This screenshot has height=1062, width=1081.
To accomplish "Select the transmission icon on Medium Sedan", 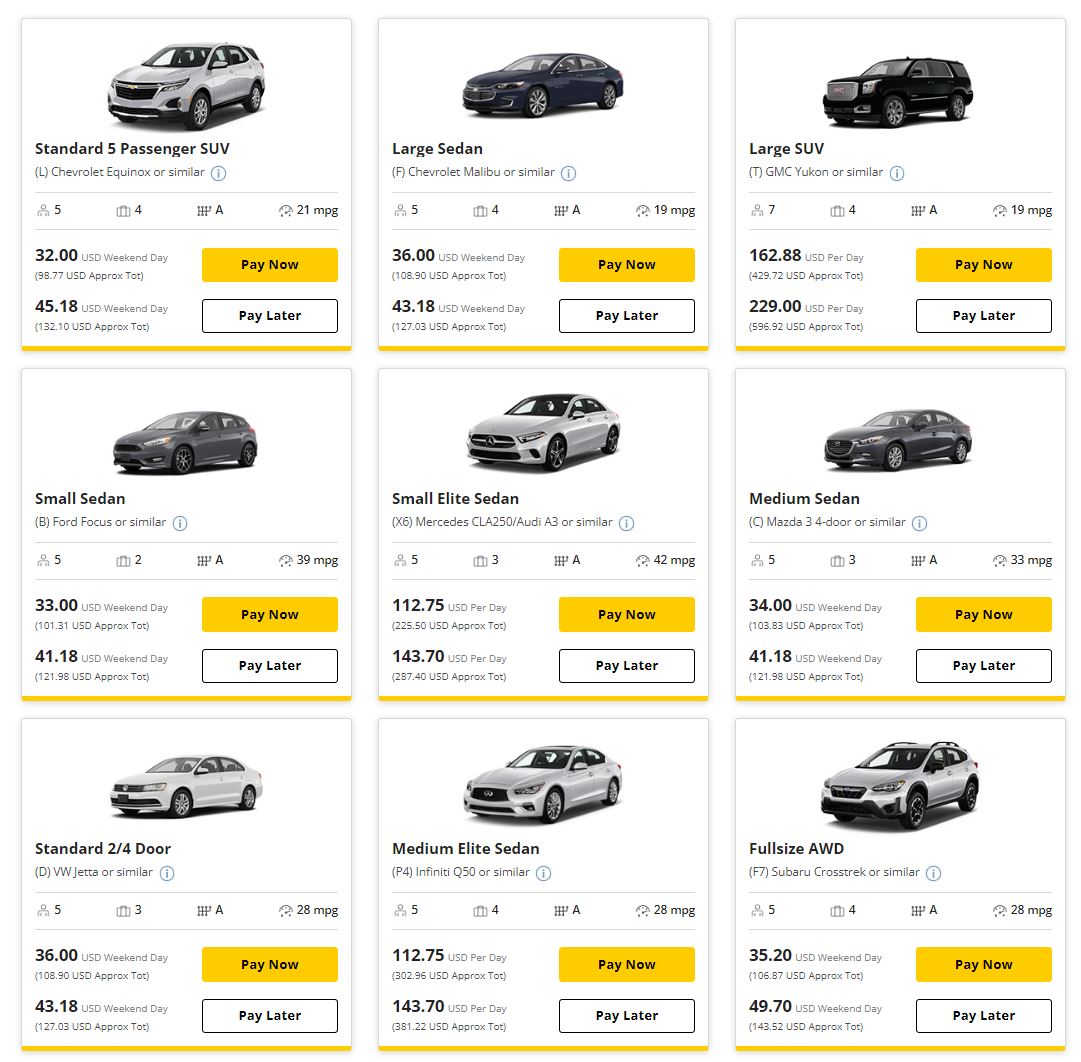I will [x=918, y=560].
